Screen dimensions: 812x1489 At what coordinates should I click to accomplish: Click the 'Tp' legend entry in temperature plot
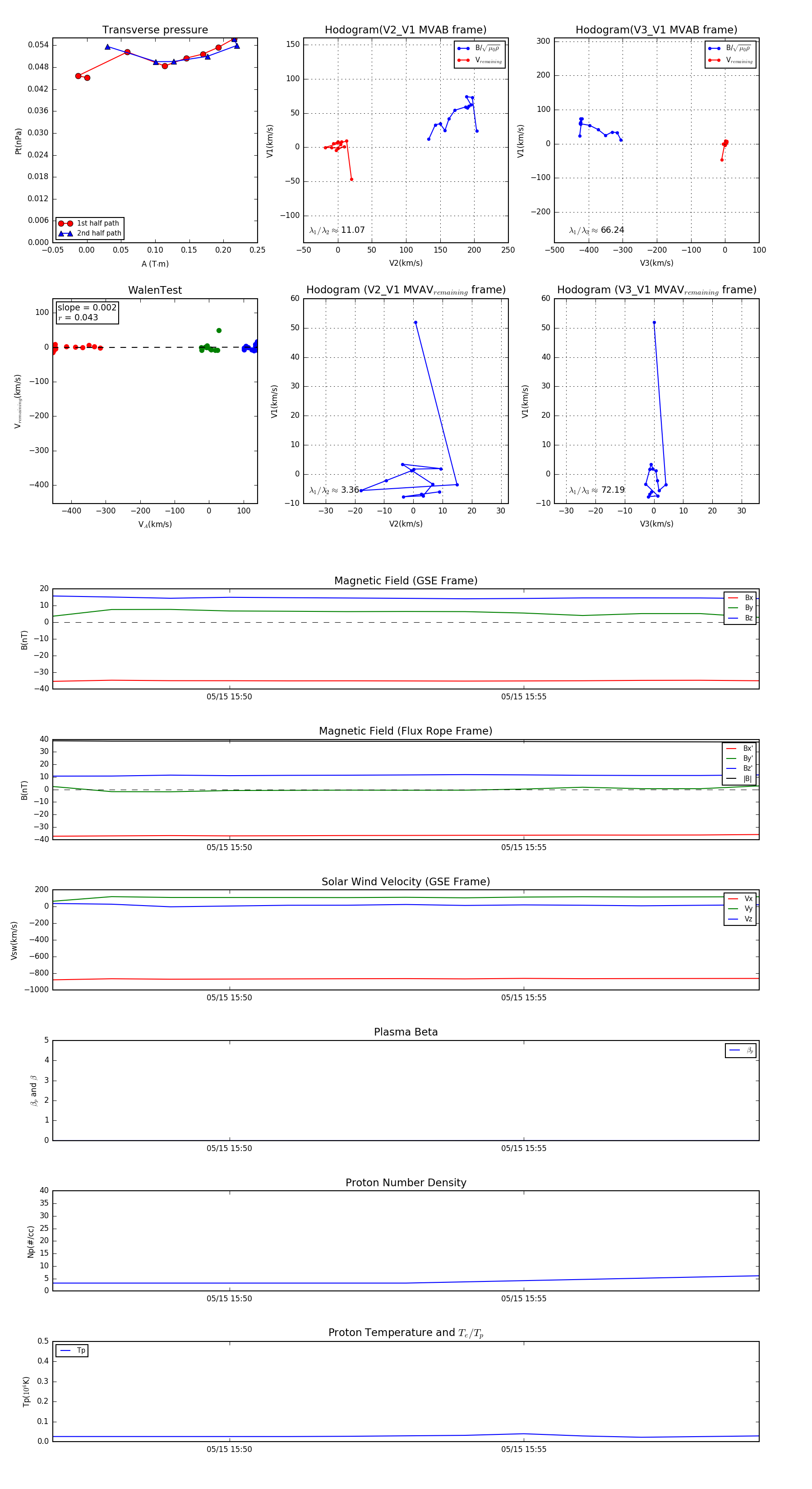coord(72,1350)
